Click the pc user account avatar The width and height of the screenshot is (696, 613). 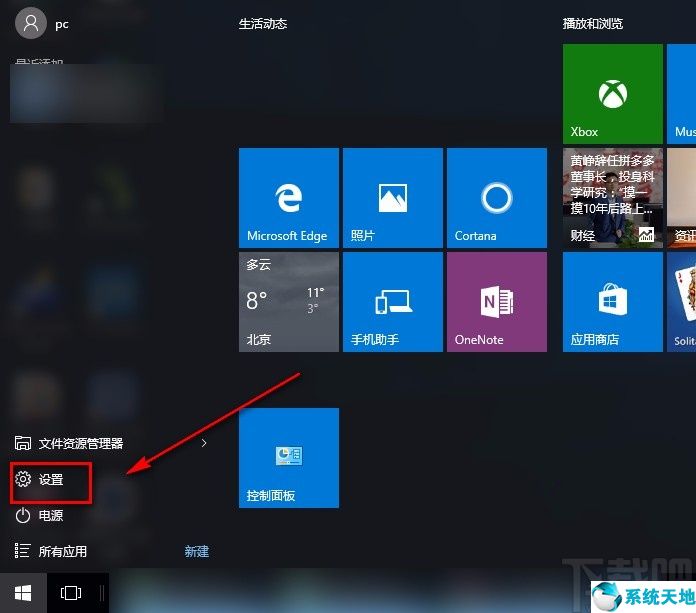coord(31,23)
